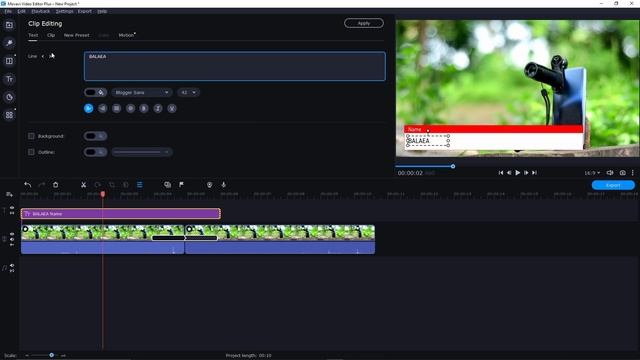Viewport: 640px width, 360px height.
Task: Start webcam recording from timeline toolbar
Action: [x=209, y=185]
